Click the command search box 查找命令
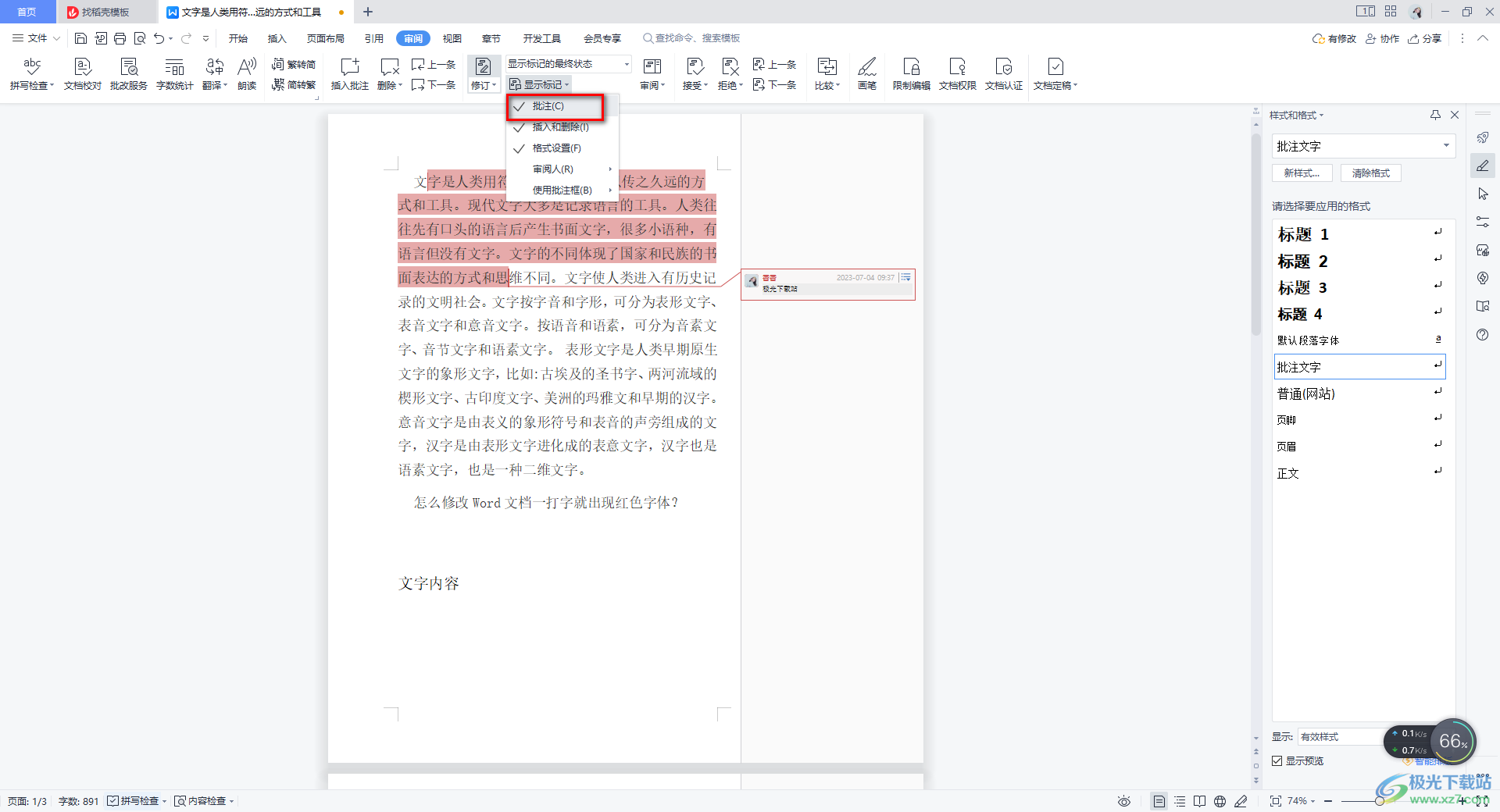 (x=691, y=38)
